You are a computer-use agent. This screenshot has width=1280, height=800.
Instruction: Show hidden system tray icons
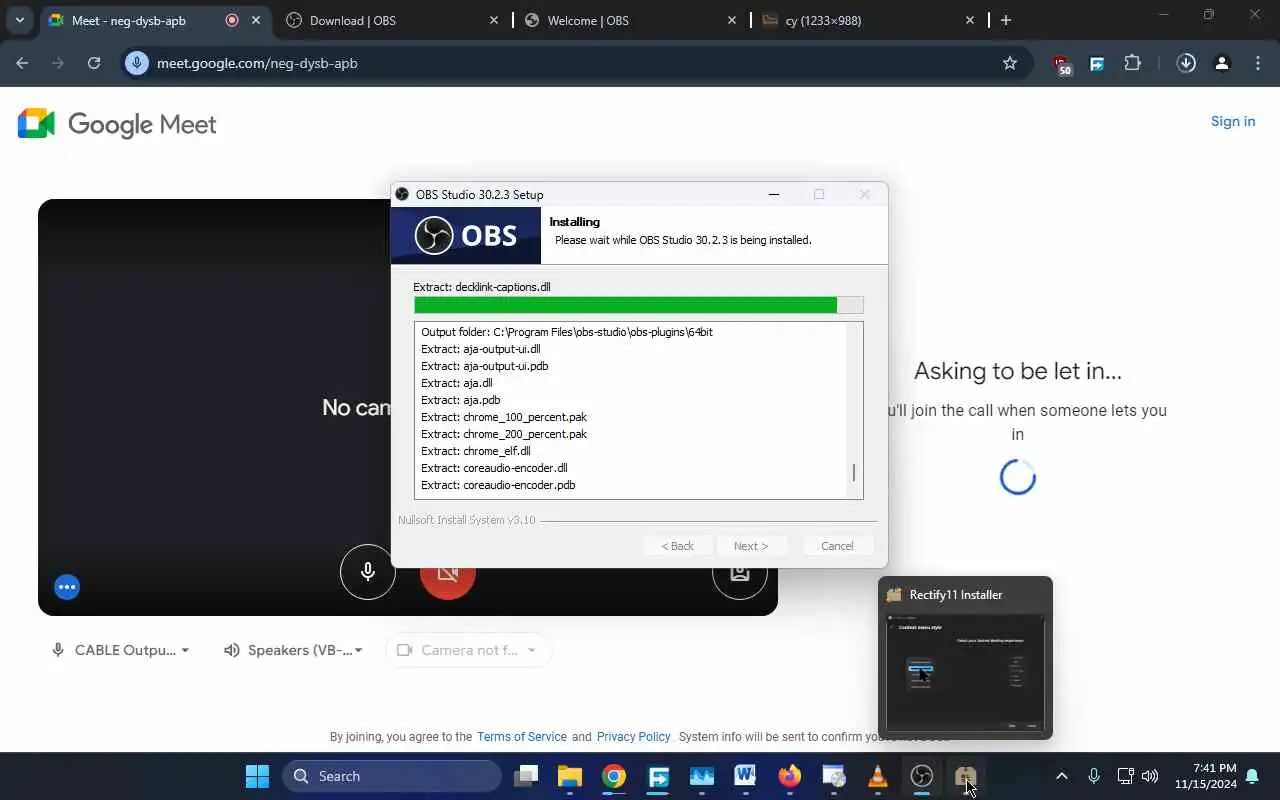click(1062, 776)
